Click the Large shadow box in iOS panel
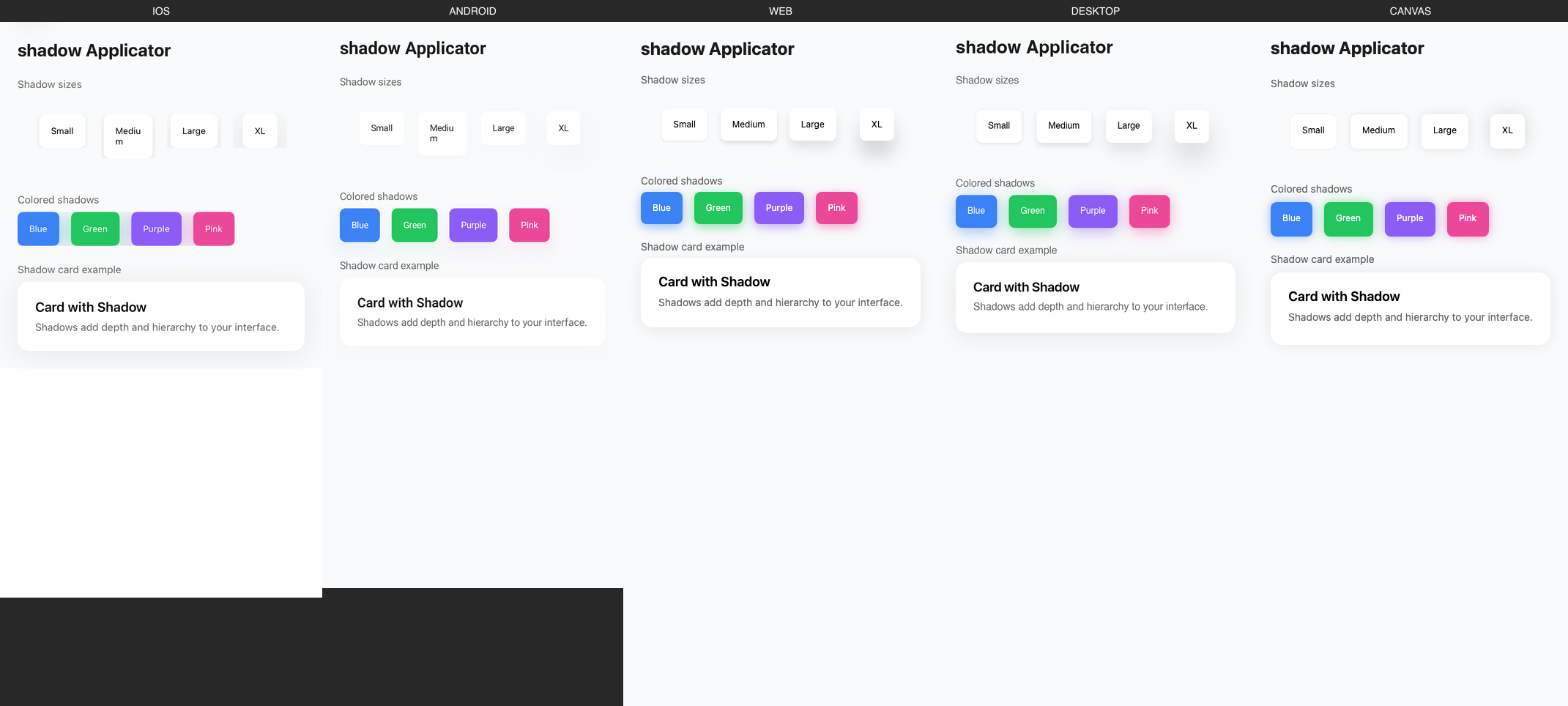Viewport: 1568px width, 706px height. tap(194, 131)
